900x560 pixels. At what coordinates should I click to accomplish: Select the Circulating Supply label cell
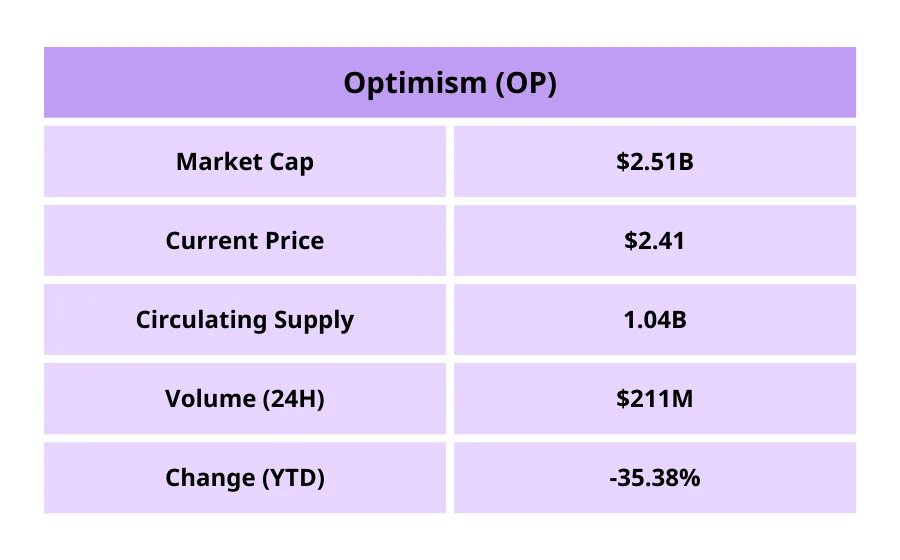coord(245,320)
